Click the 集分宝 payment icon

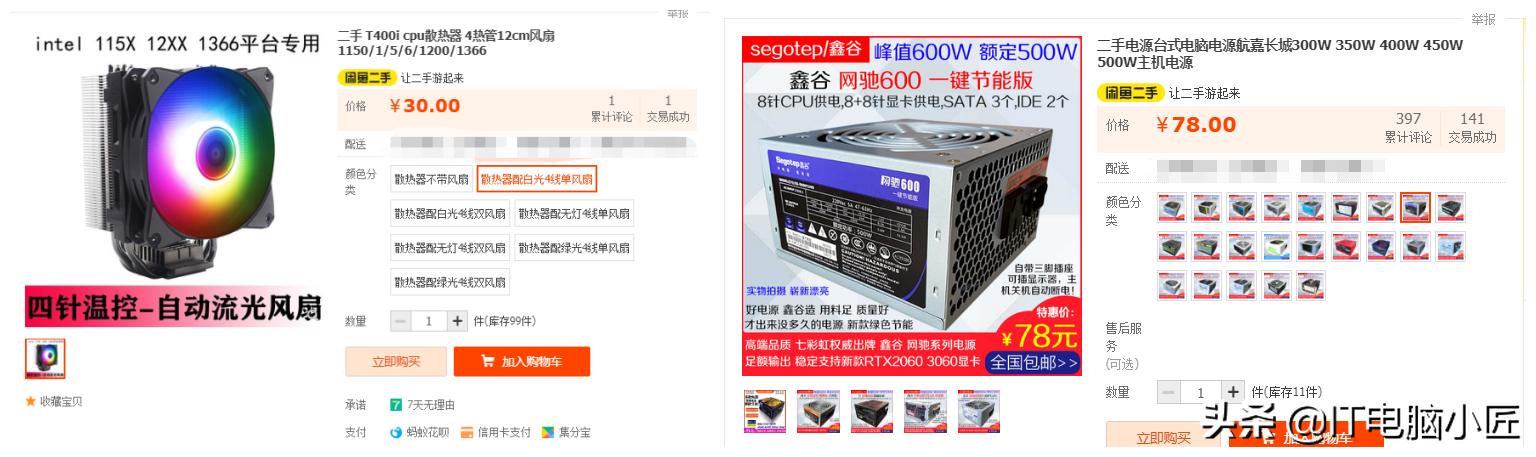(x=548, y=433)
